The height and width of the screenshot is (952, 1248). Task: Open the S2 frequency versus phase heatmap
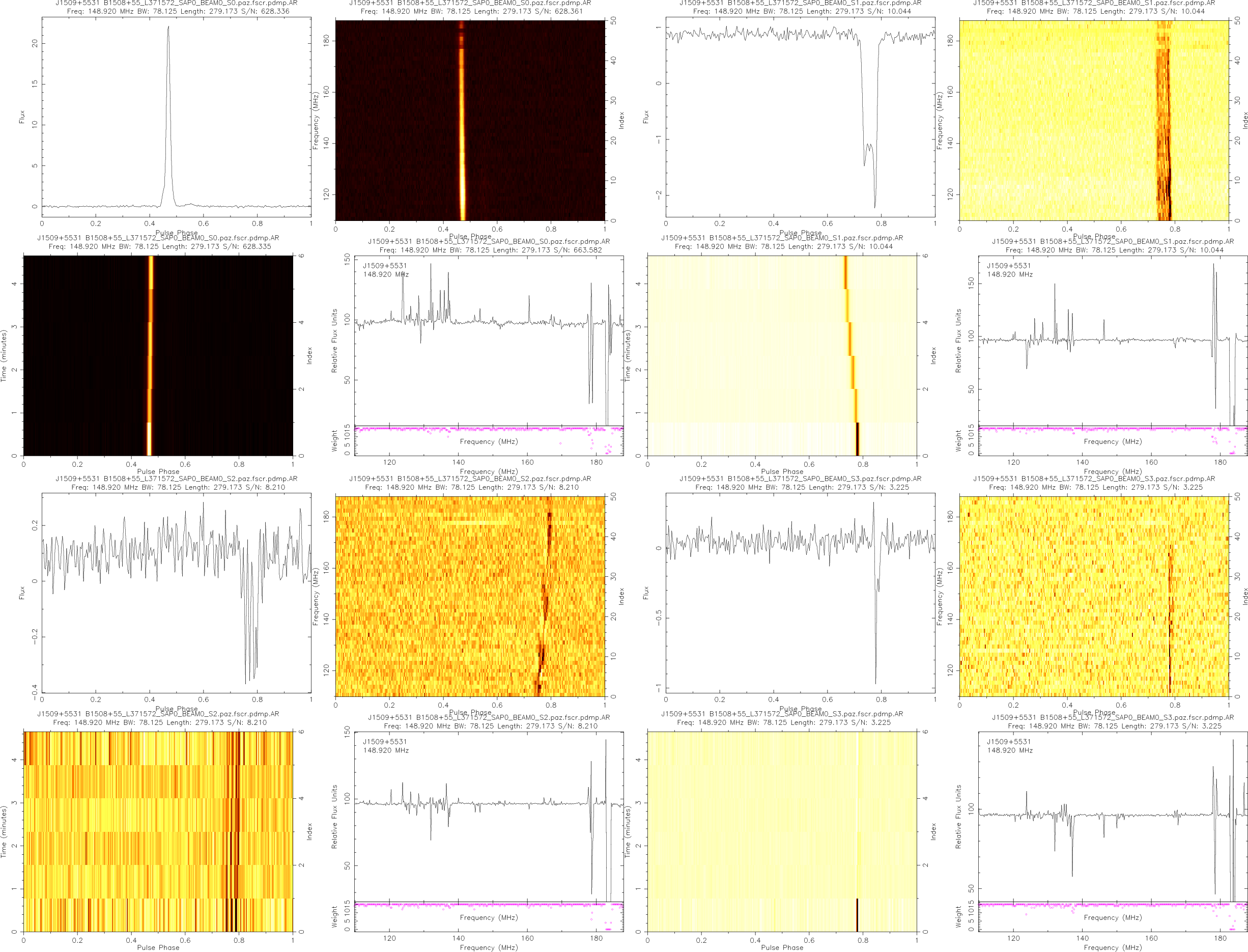(470, 596)
